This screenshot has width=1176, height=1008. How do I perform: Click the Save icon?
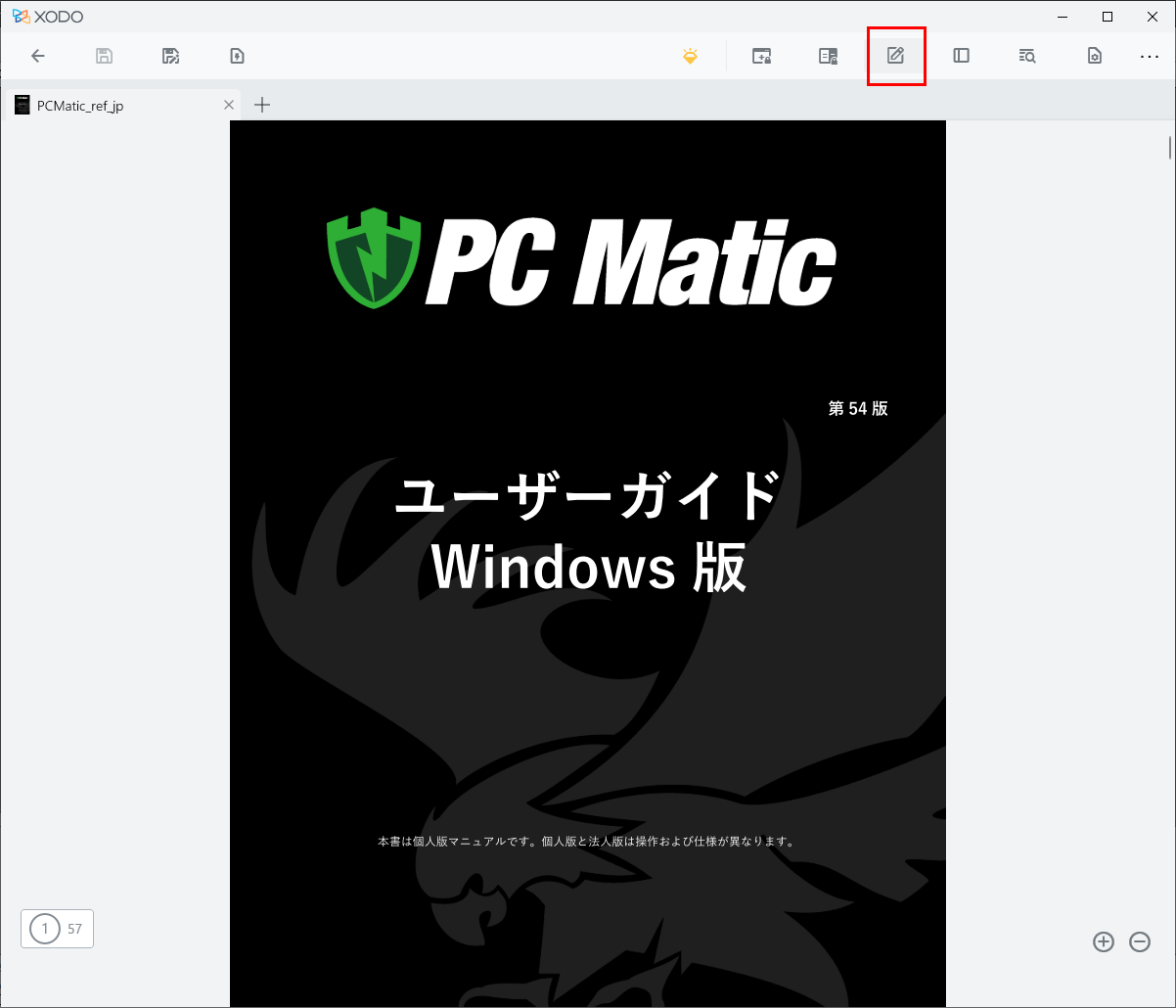click(105, 56)
